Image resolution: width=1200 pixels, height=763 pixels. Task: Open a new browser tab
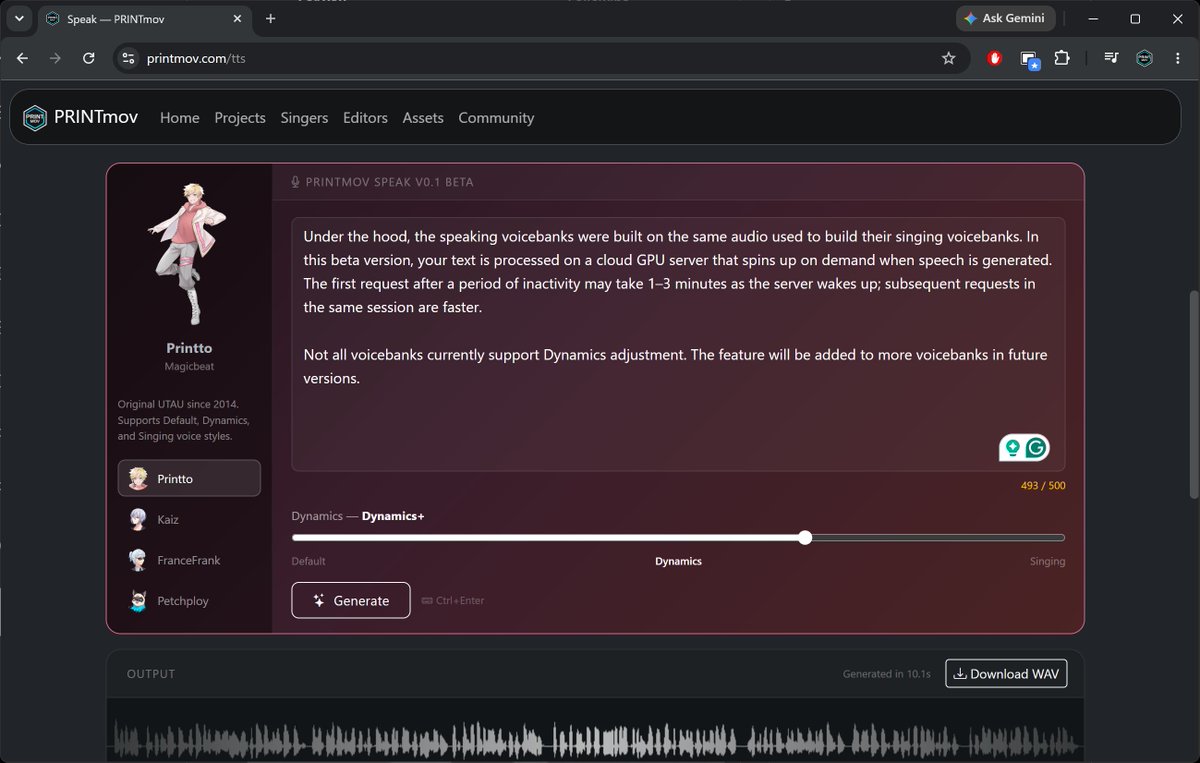[x=270, y=18]
